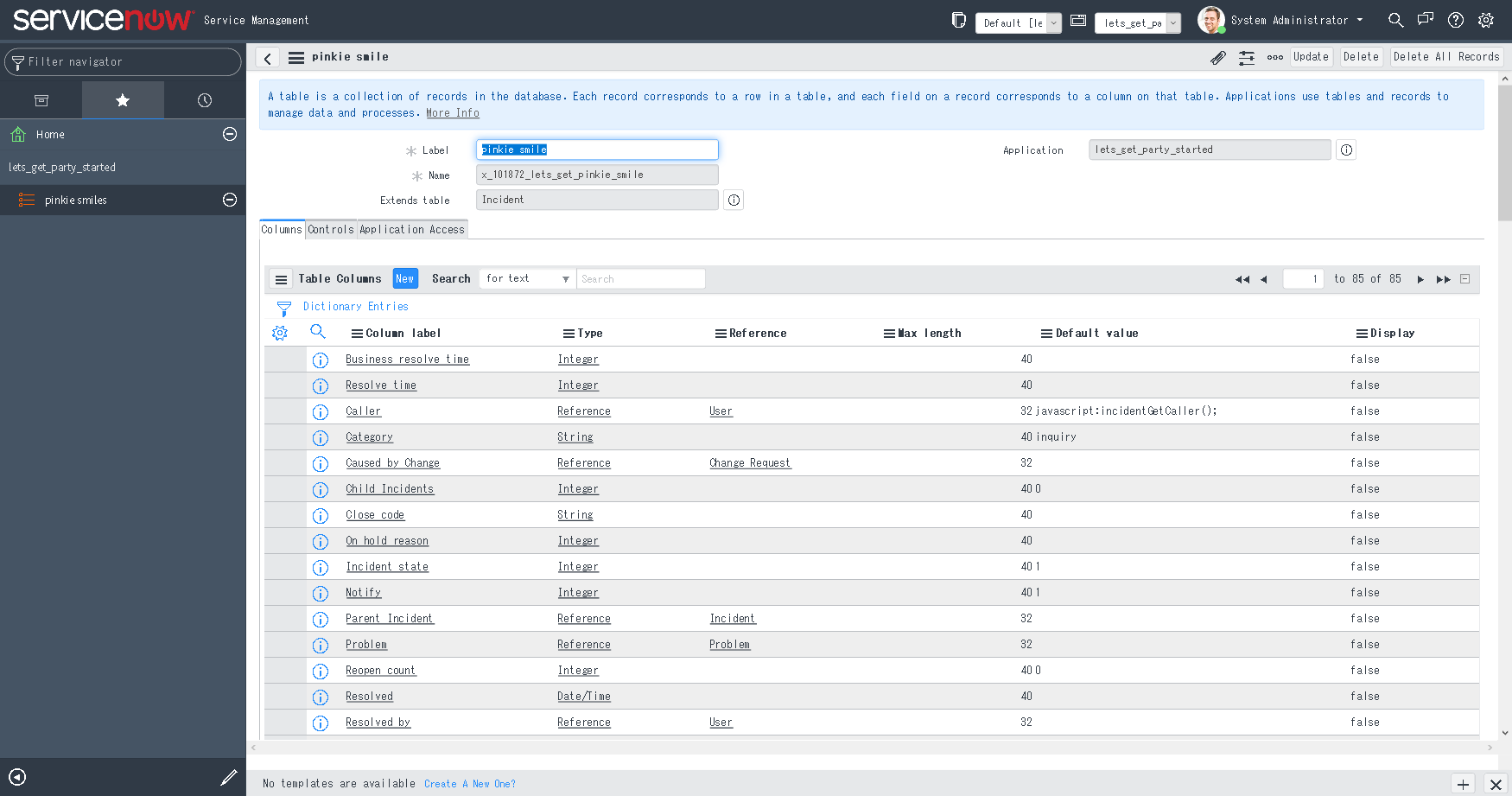Open global search magnifier icon
The width and height of the screenshot is (1512, 796).
click(1396, 19)
